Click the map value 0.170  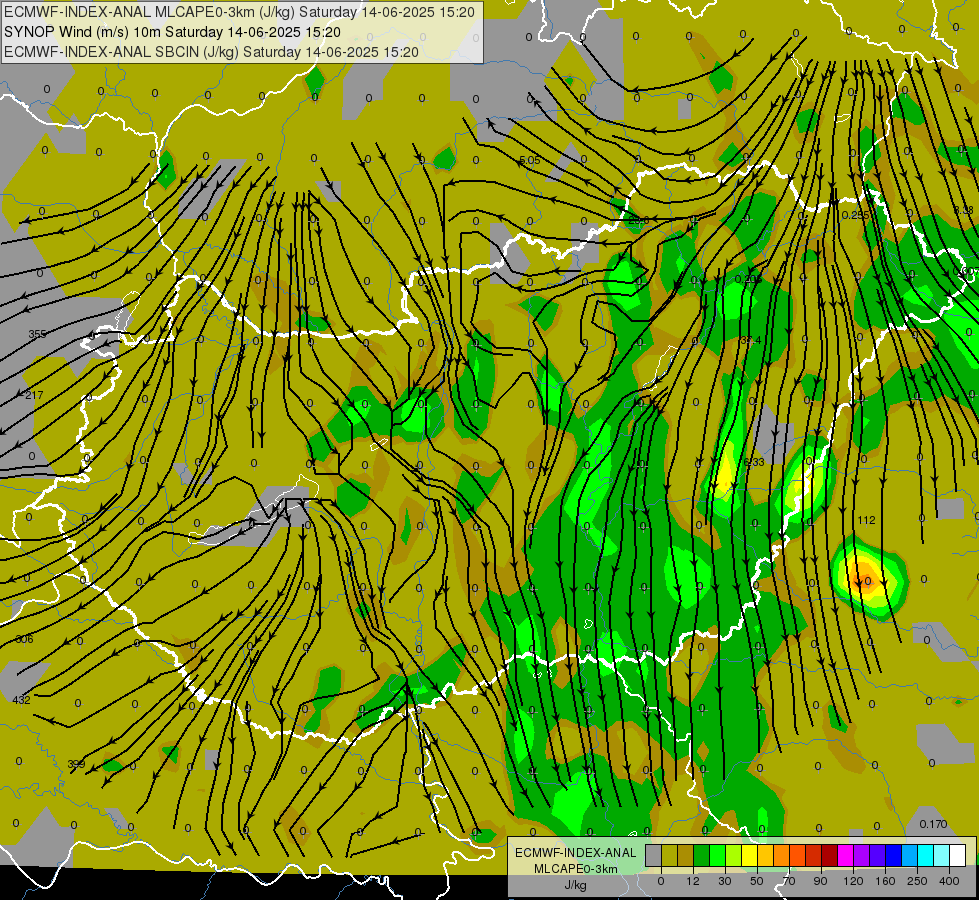[x=933, y=824]
